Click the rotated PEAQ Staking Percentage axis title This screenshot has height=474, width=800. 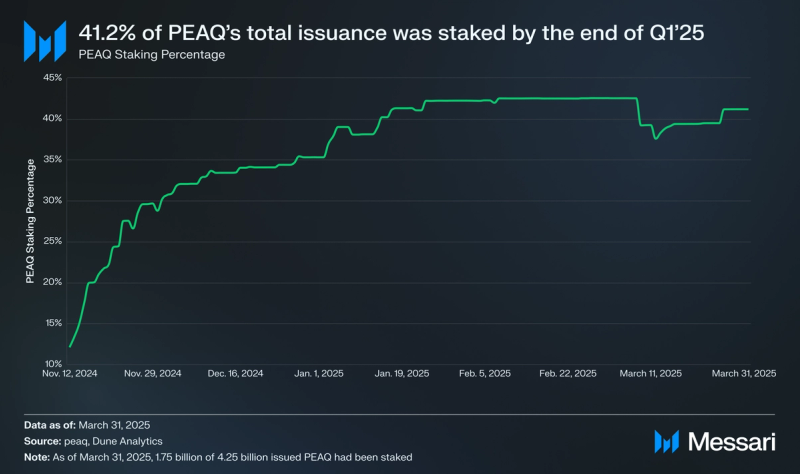30,221
